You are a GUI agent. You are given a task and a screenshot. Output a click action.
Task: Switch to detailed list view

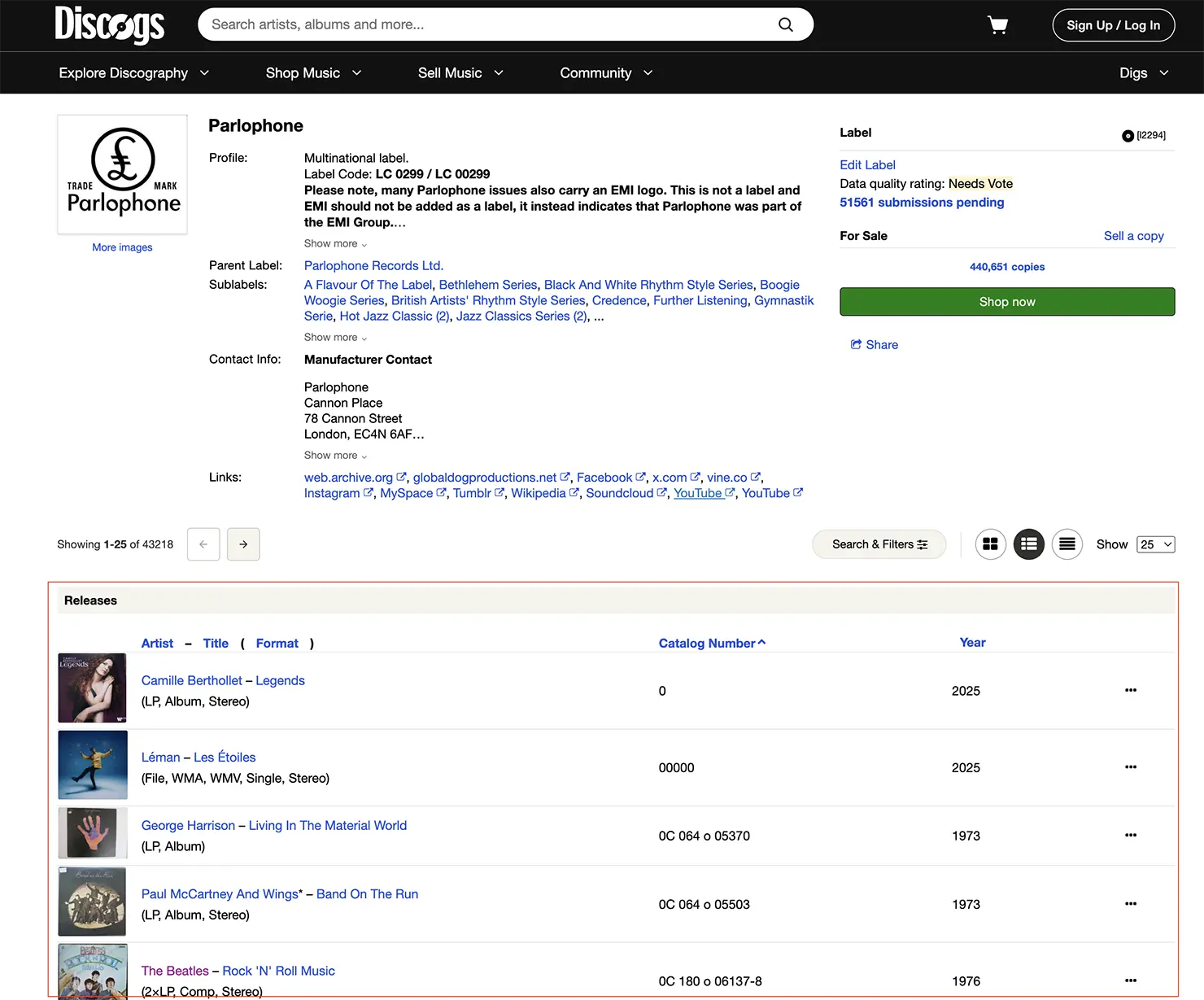[1028, 544]
